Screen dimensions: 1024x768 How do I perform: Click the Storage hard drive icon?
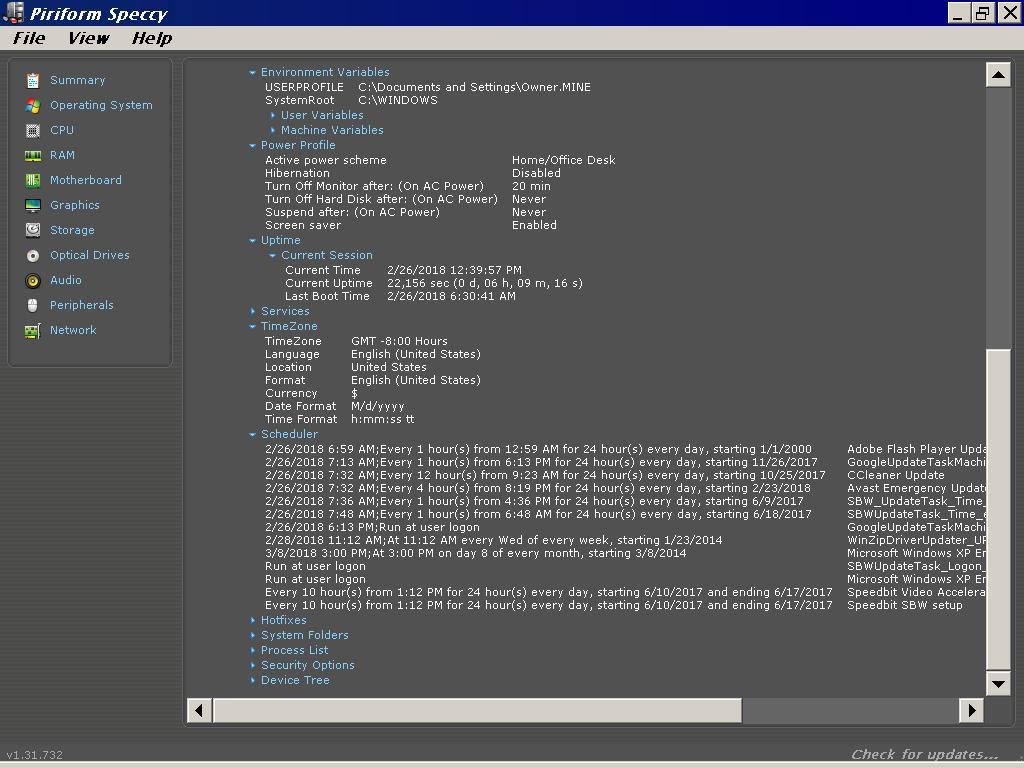(33, 231)
